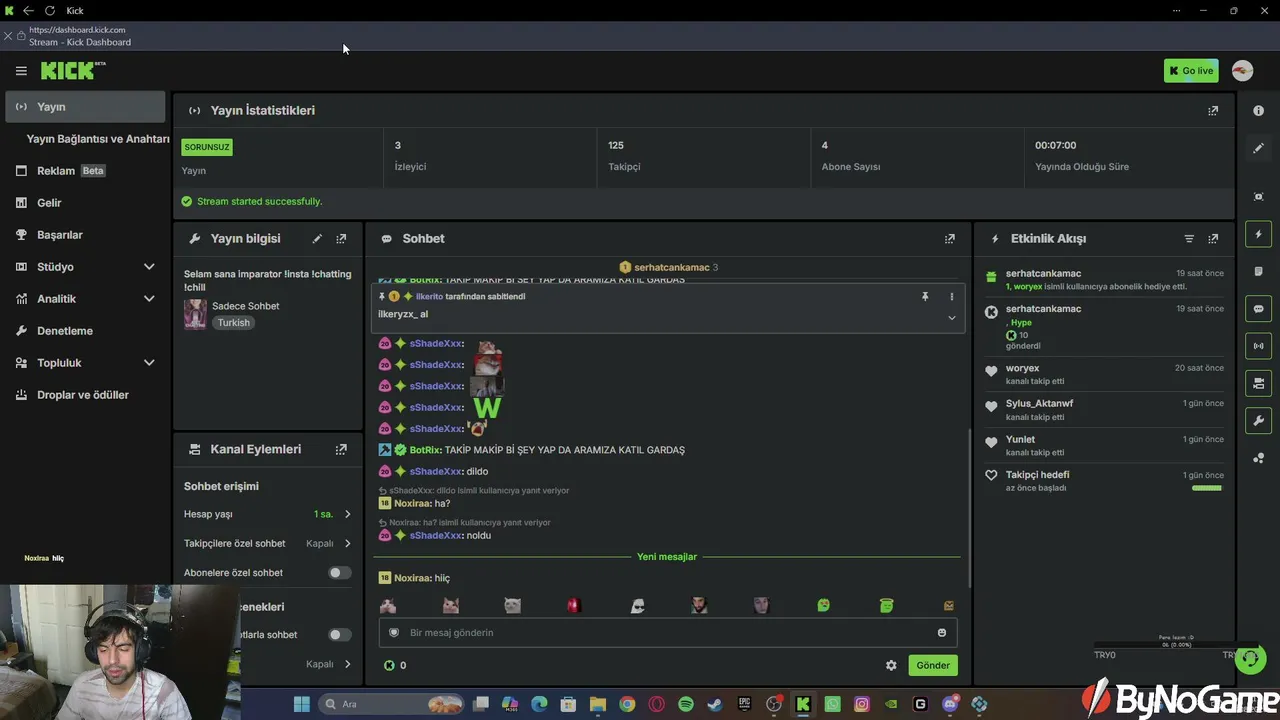Open the hamburger menu beside the Kick logo
1280x720 pixels.
tap(21, 71)
